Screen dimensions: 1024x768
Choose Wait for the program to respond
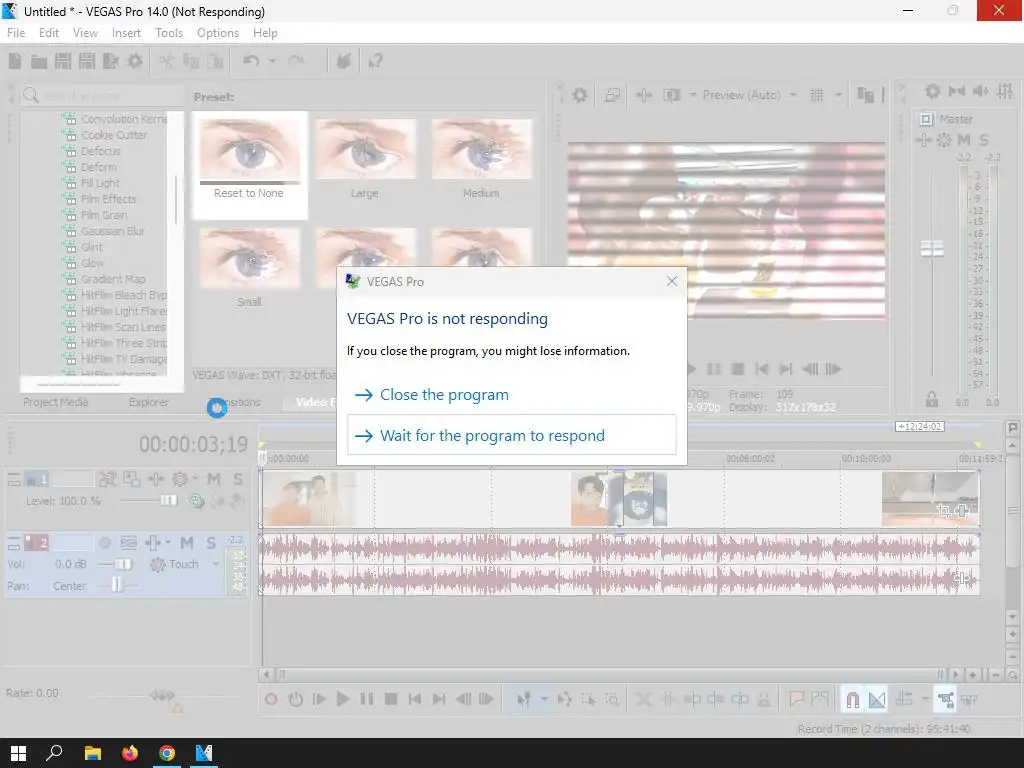click(x=511, y=435)
